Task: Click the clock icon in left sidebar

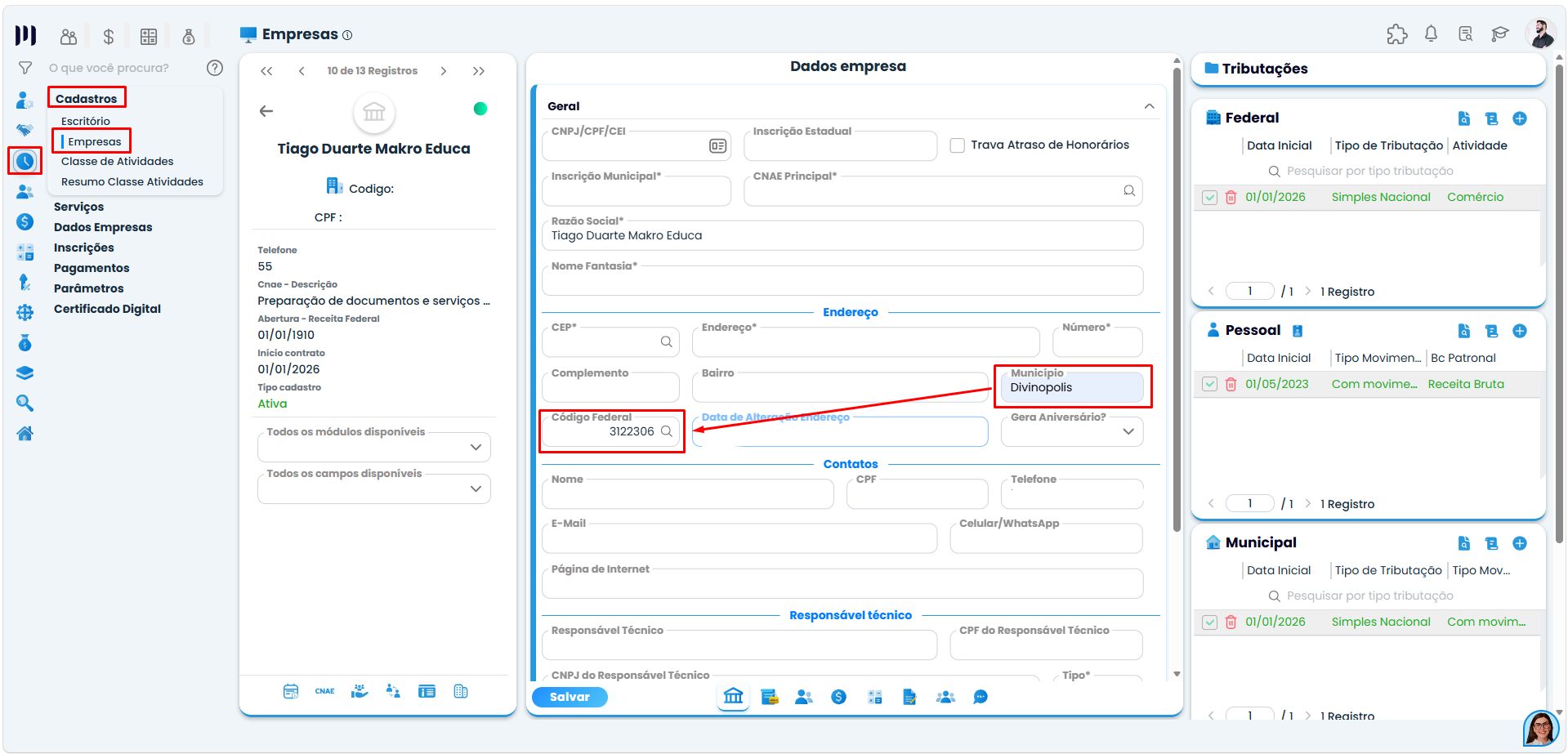Action: coord(25,161)
